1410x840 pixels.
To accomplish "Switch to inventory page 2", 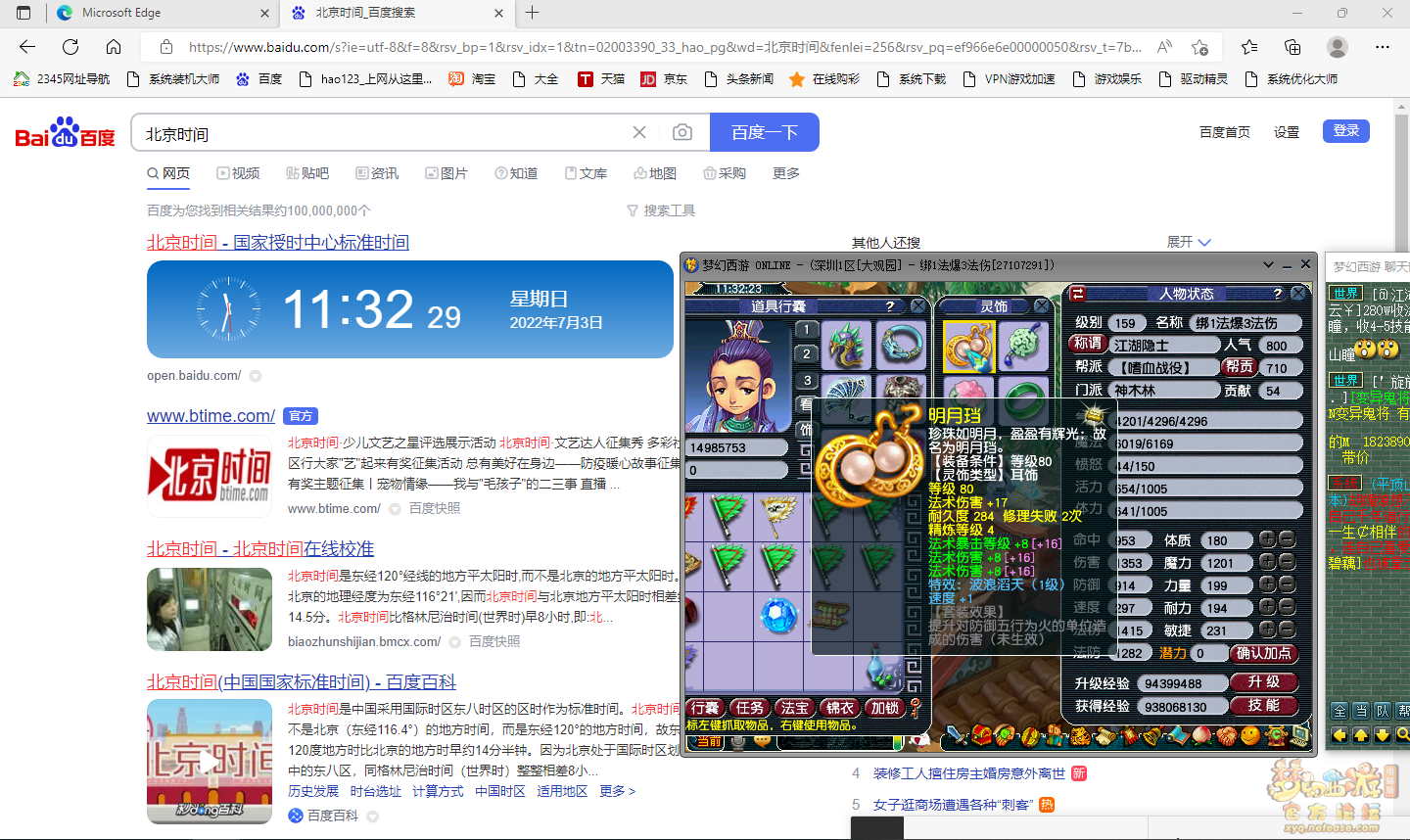I will pyautogui.click(x=806, y=354).
